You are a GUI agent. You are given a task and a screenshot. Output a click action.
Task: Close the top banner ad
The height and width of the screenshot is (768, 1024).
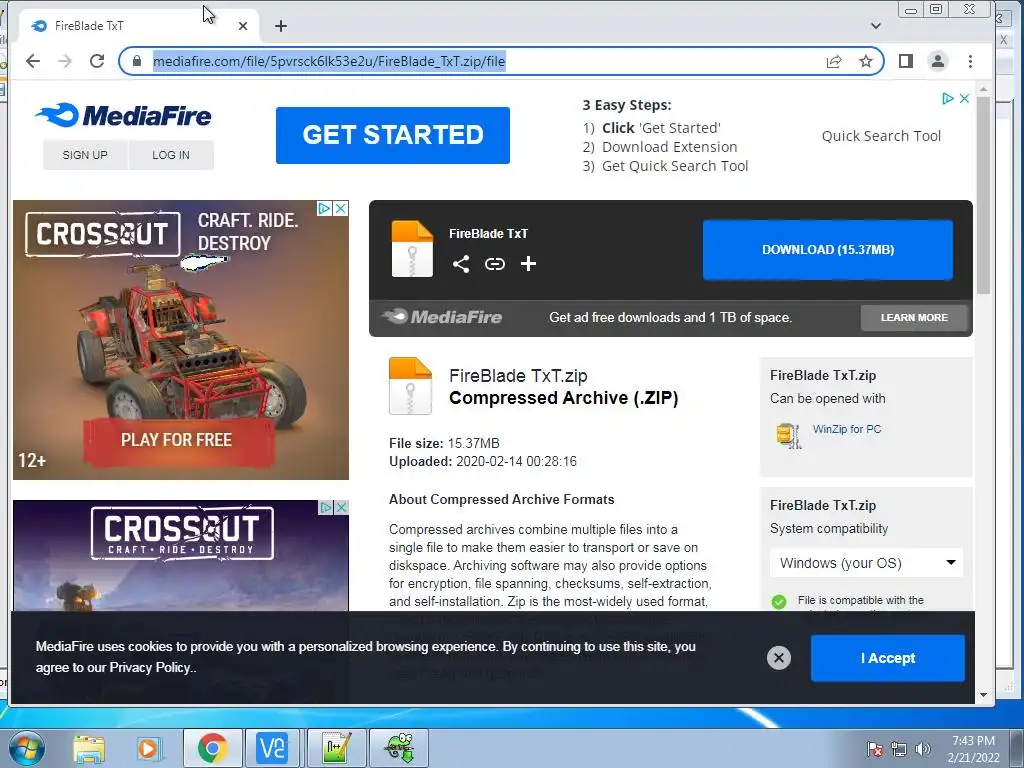[964, 99]
